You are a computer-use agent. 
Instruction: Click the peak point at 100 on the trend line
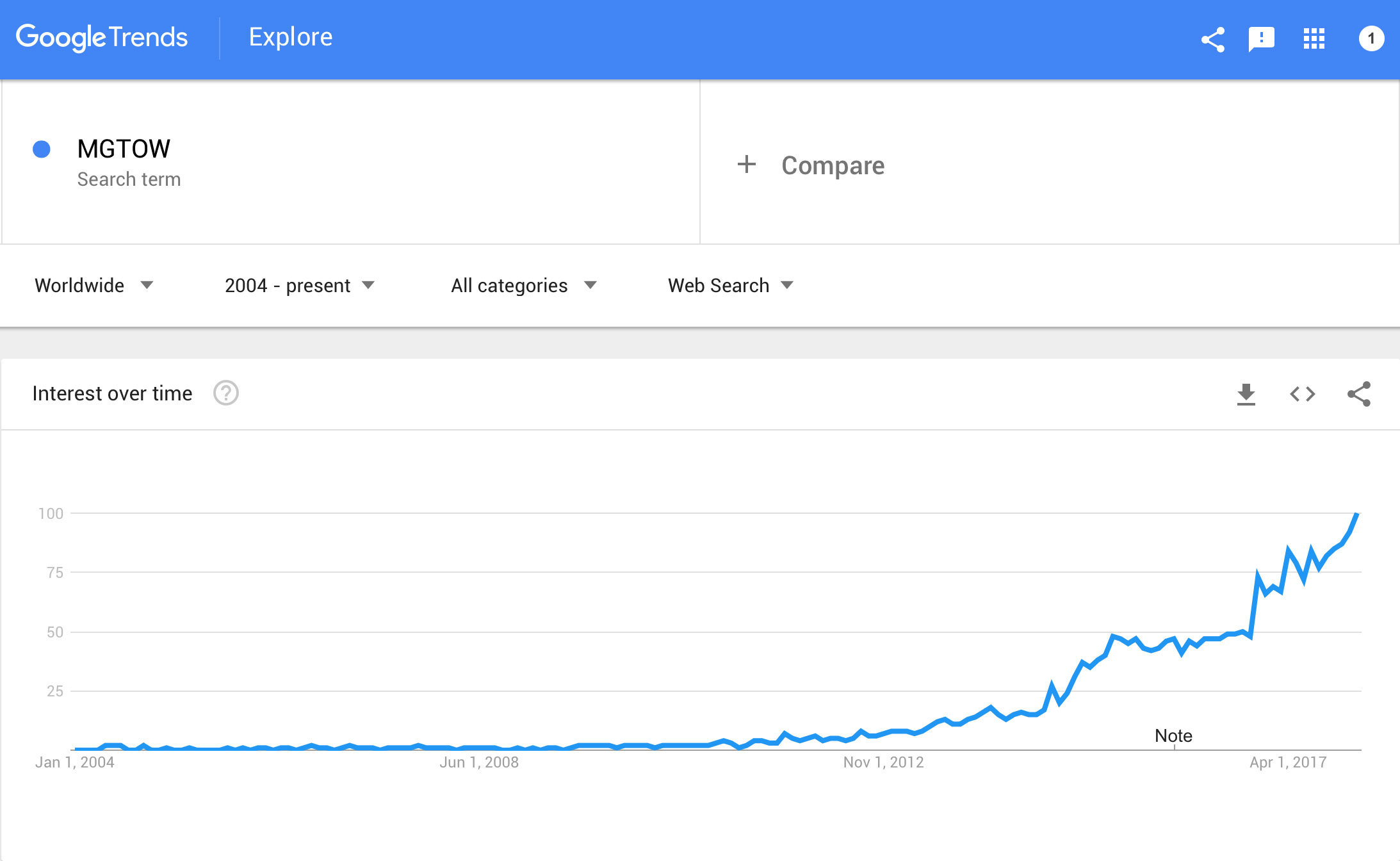point(1356,514)
